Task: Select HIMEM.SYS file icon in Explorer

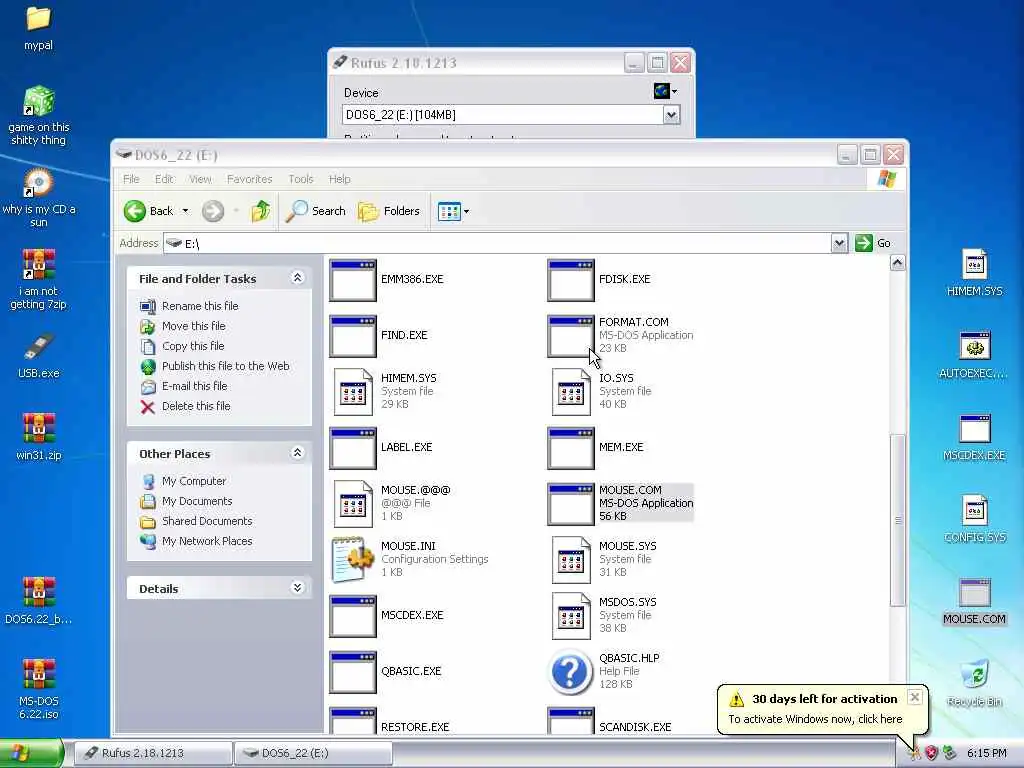Action: point(353,392)
